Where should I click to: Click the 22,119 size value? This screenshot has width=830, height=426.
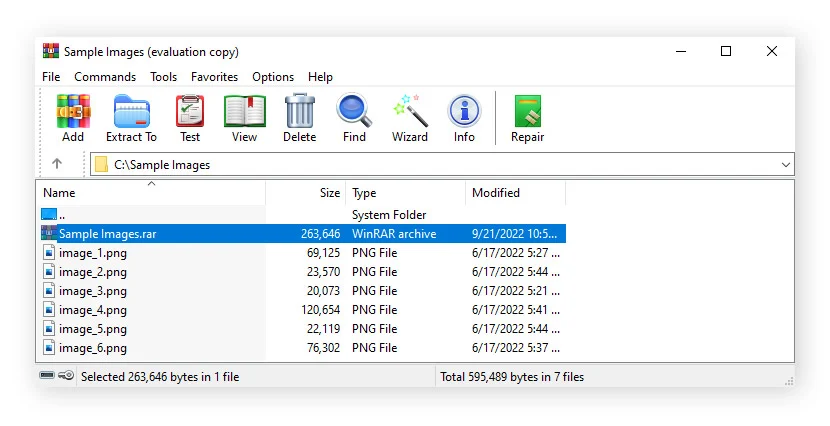[323, 329]
